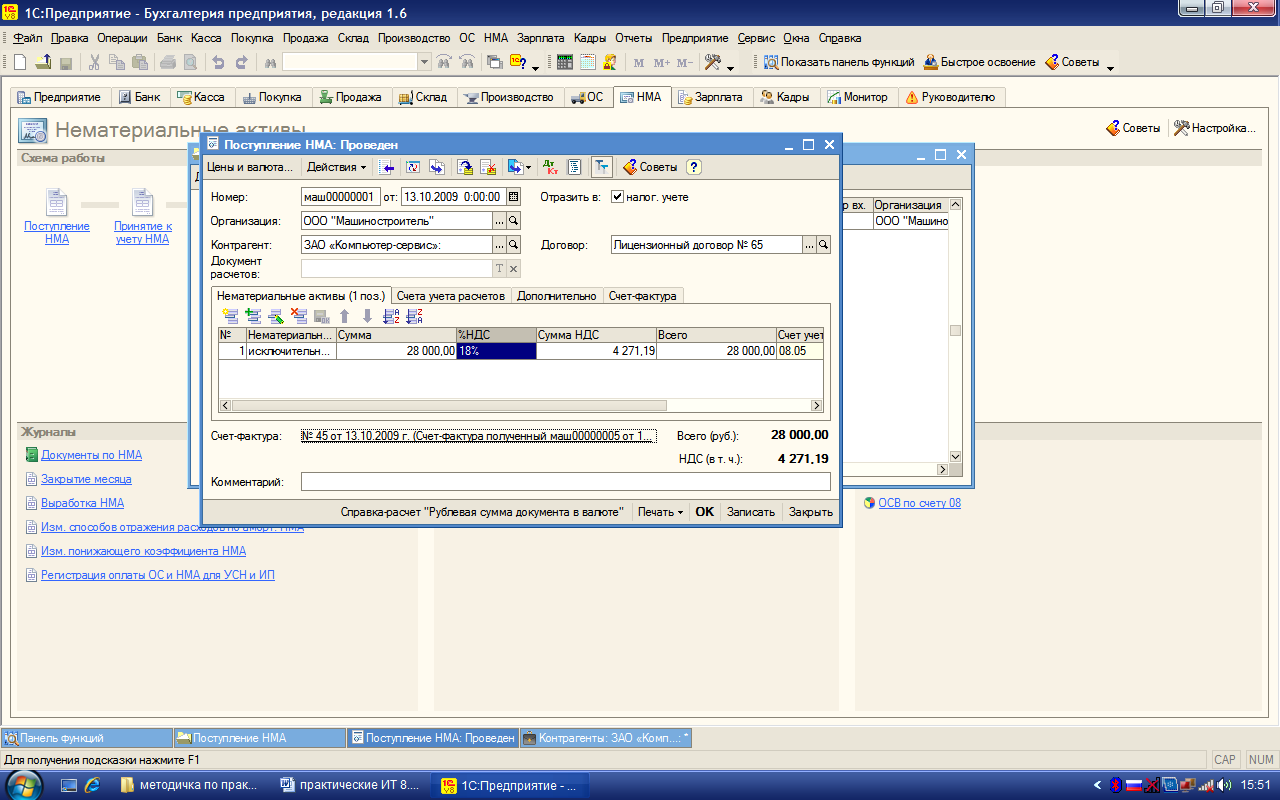Click the Дт/Кт posting results icon
This screenshot has height=800, width=1280.
549,167
